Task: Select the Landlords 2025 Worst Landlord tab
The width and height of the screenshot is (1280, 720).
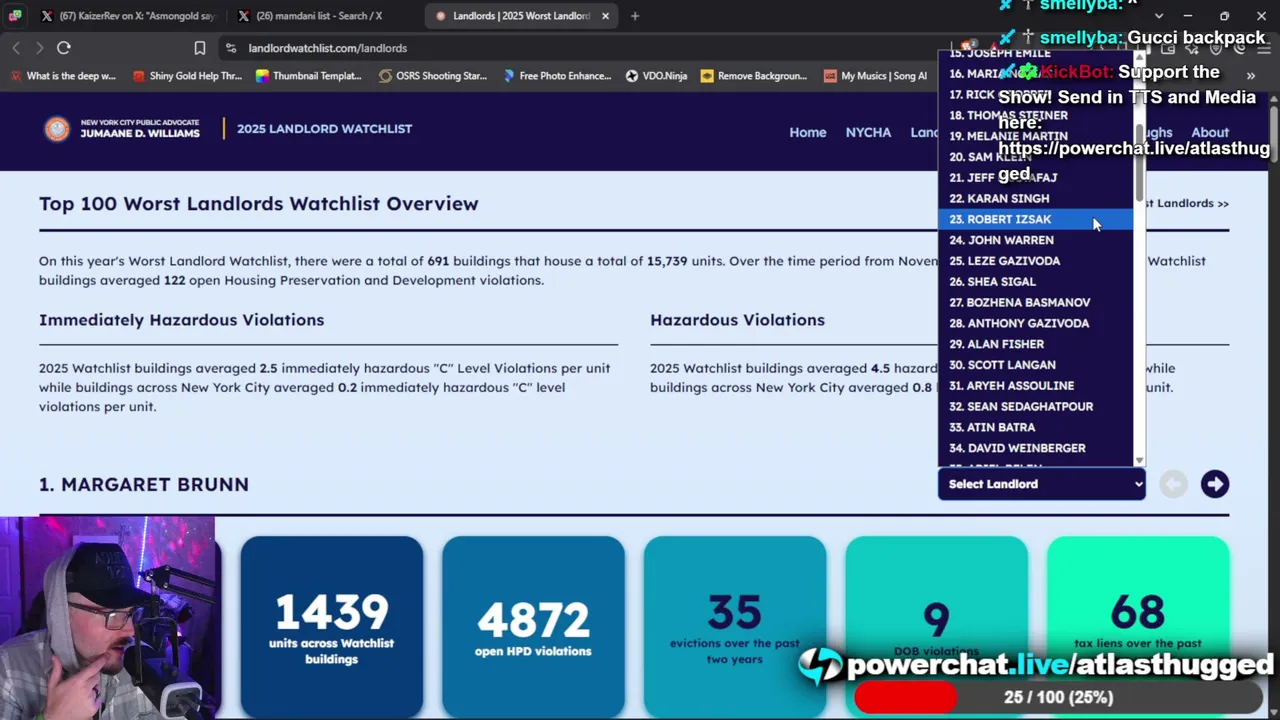Action: 520,16
